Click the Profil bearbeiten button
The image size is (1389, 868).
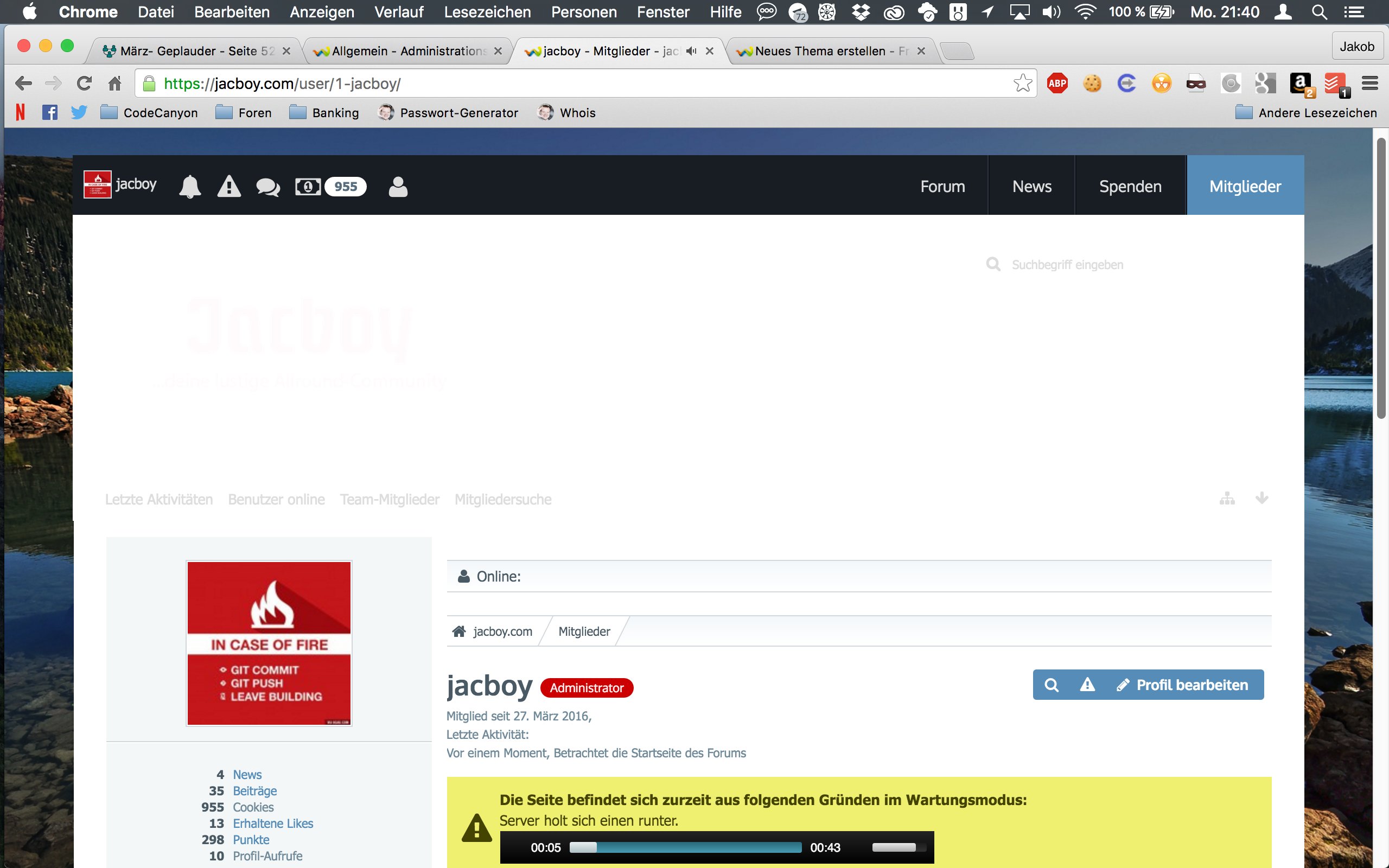tap(1182, 685)
